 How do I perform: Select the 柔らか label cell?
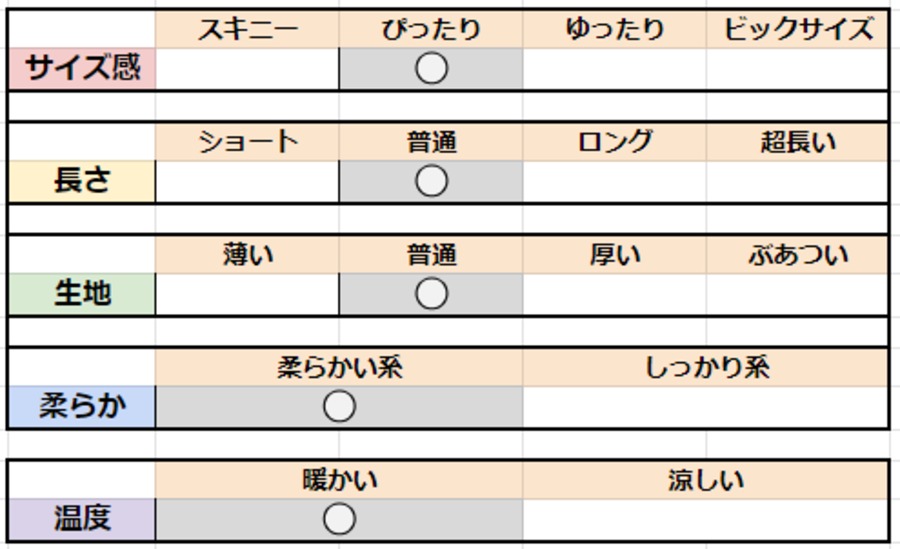tap(82, 407)
